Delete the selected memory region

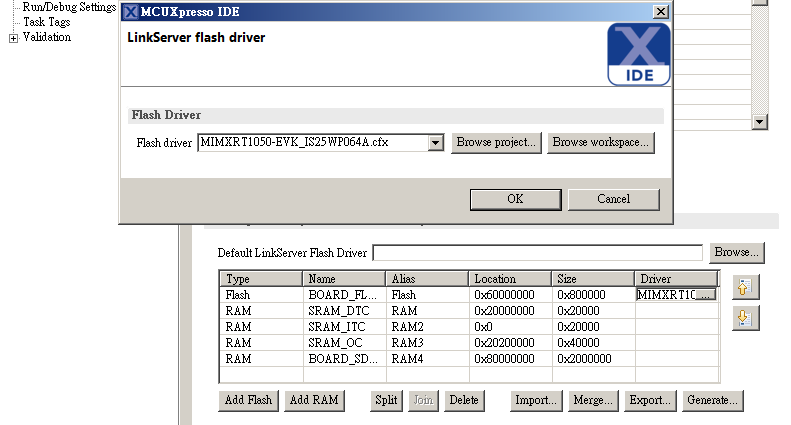pos(464,400)
